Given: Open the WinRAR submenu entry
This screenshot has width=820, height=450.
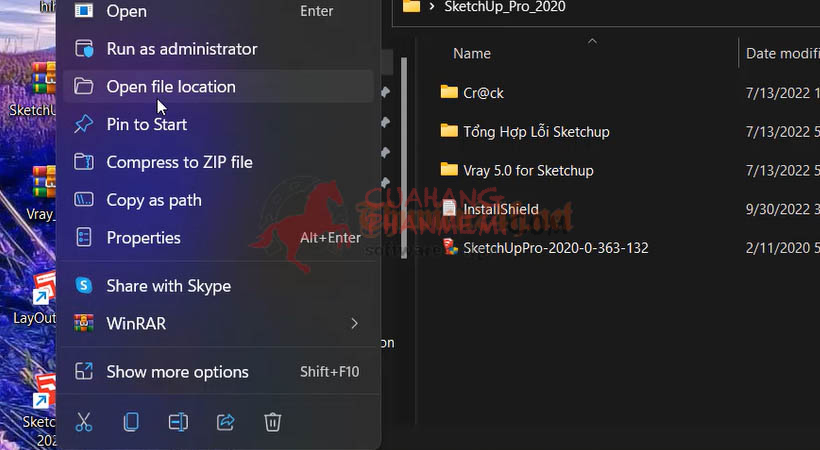Looking at the screenshot, I should [218, 323].
